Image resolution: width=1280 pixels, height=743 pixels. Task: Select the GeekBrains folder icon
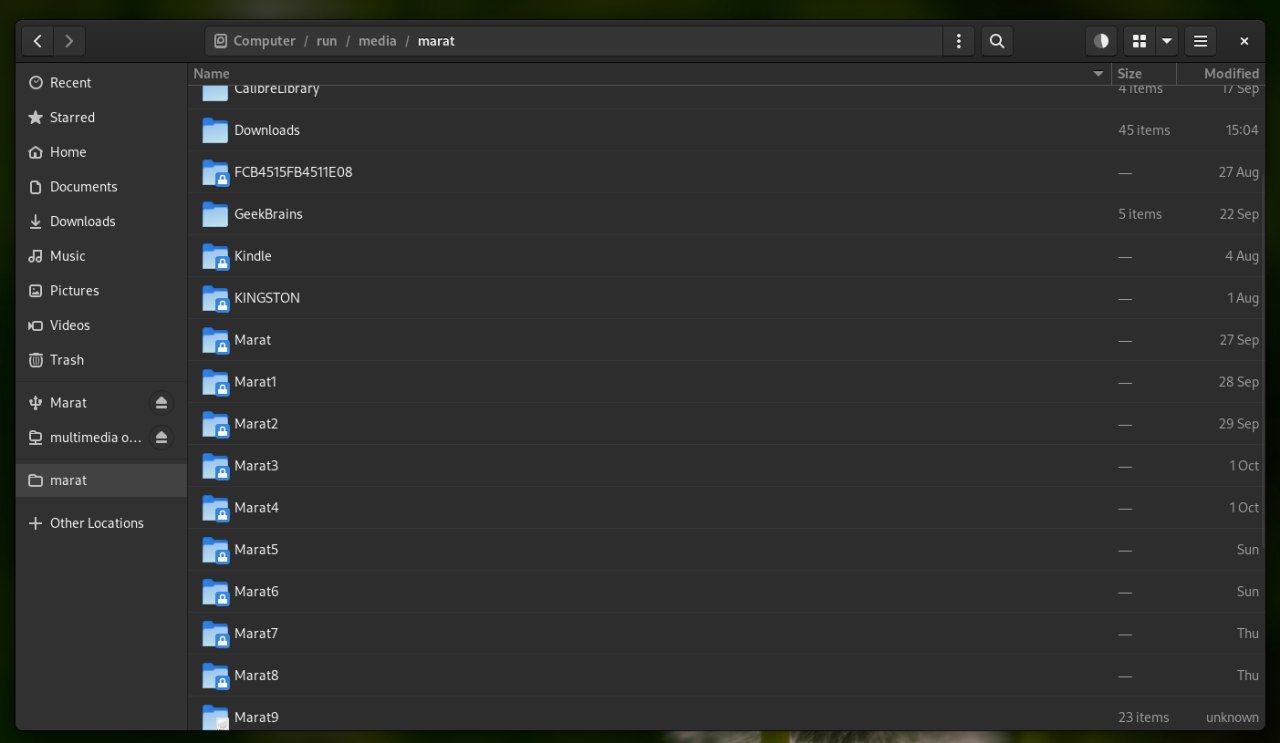point(215,215)
